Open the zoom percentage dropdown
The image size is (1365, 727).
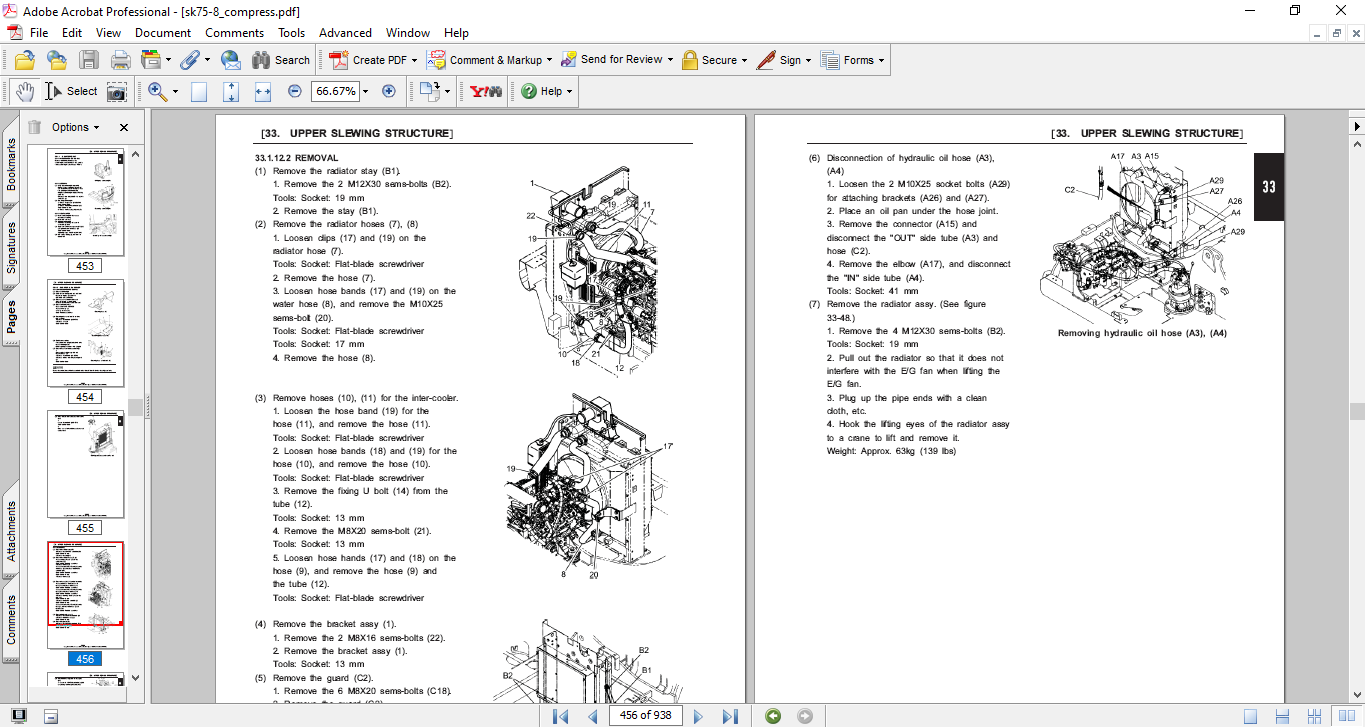coord(366,91)
